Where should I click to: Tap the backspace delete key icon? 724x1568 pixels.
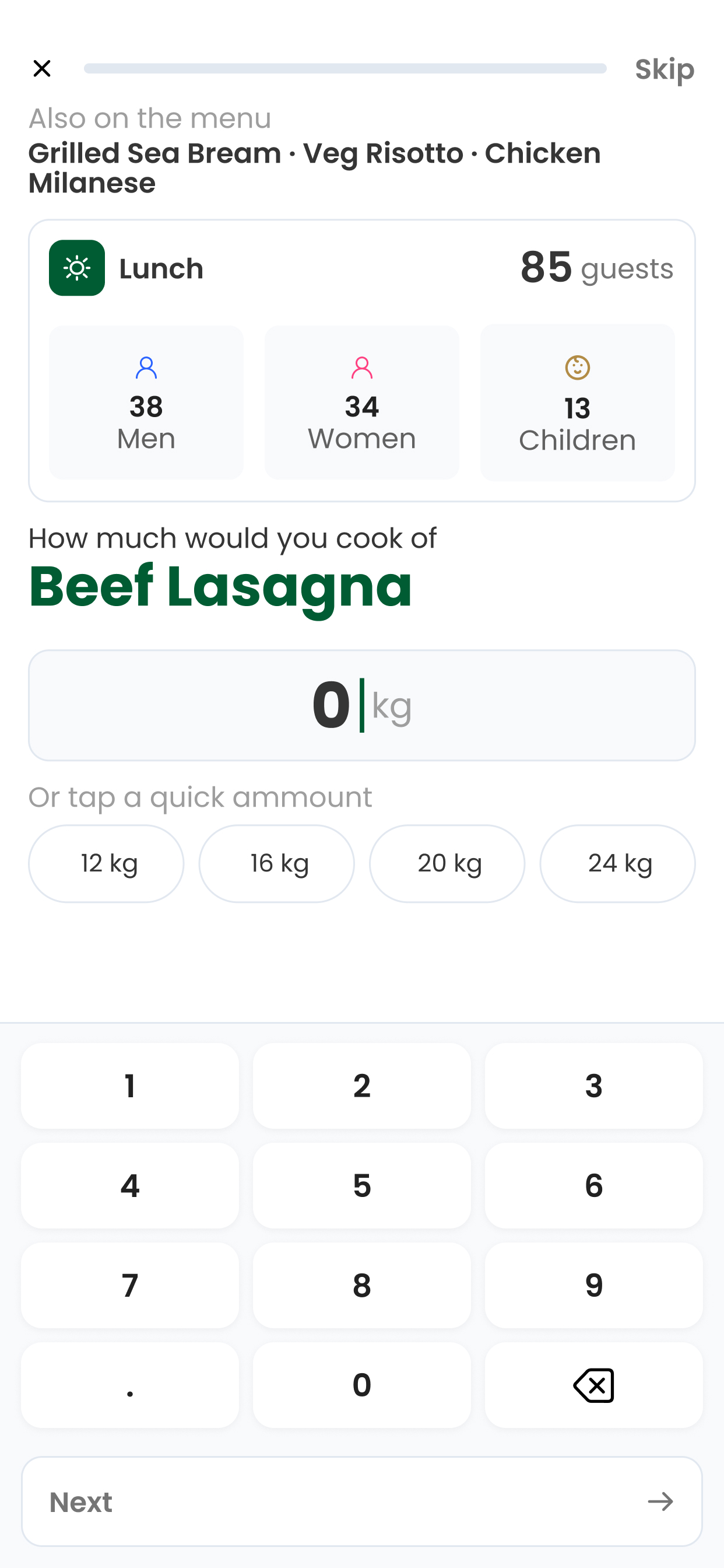(x=593, y=1385)
